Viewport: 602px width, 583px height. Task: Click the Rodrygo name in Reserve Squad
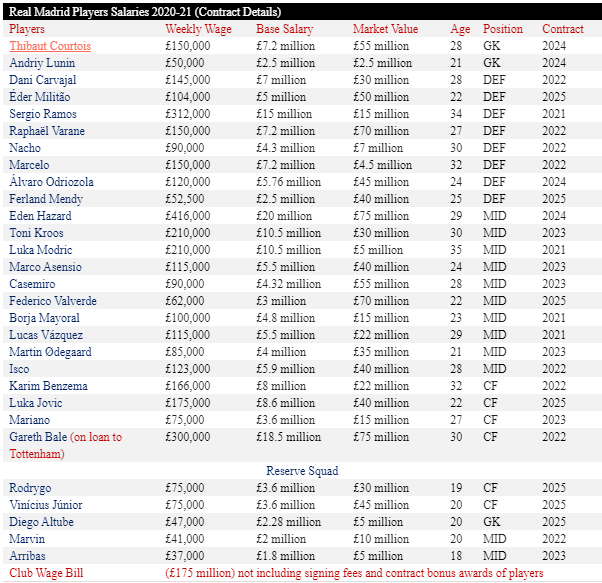pos(30,488)
